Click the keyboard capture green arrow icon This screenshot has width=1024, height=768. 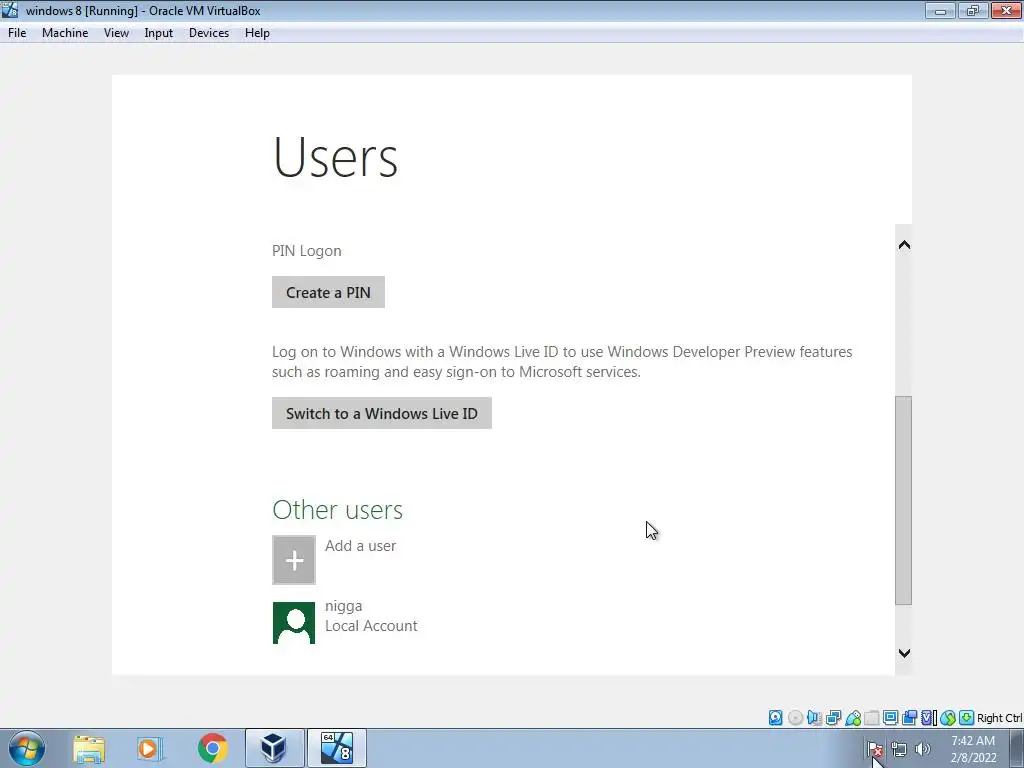[x=967, y=718]
